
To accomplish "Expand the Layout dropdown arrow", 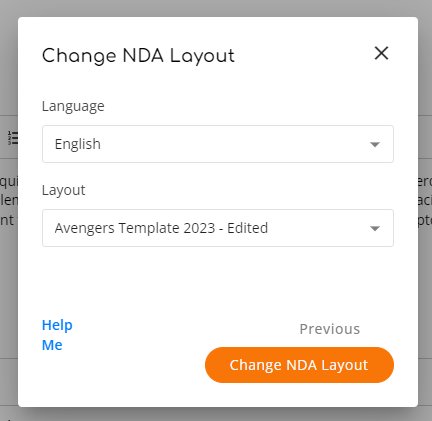I will pos(375,228).
